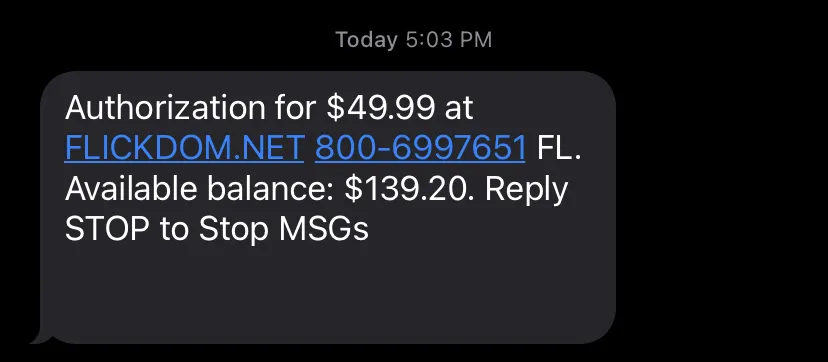Click the word Today in timestamp
The height and width of the screenshot is (362, 828).
[x=366, y=40]
